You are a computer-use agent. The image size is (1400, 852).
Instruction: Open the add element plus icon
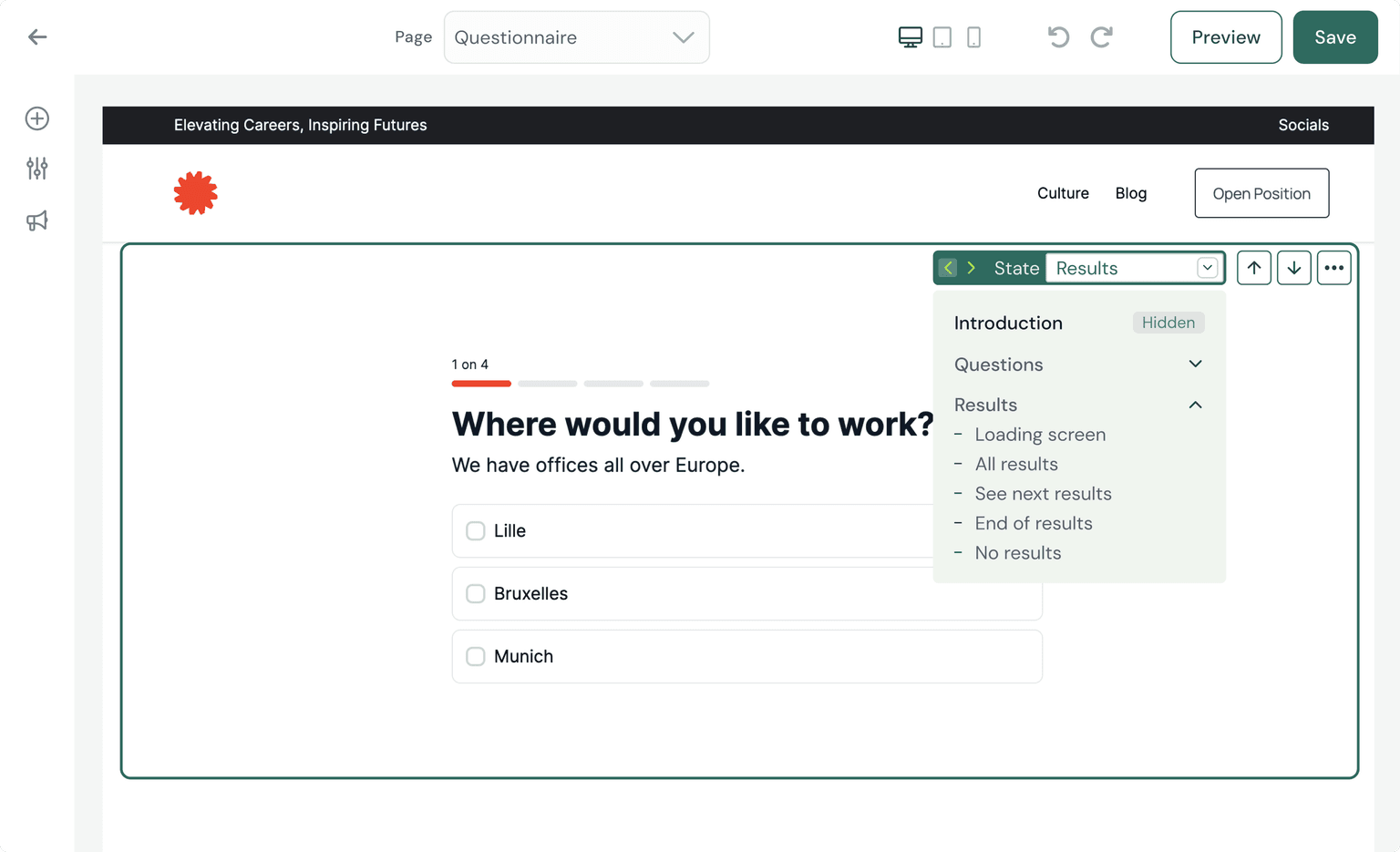tap(37, 118)
